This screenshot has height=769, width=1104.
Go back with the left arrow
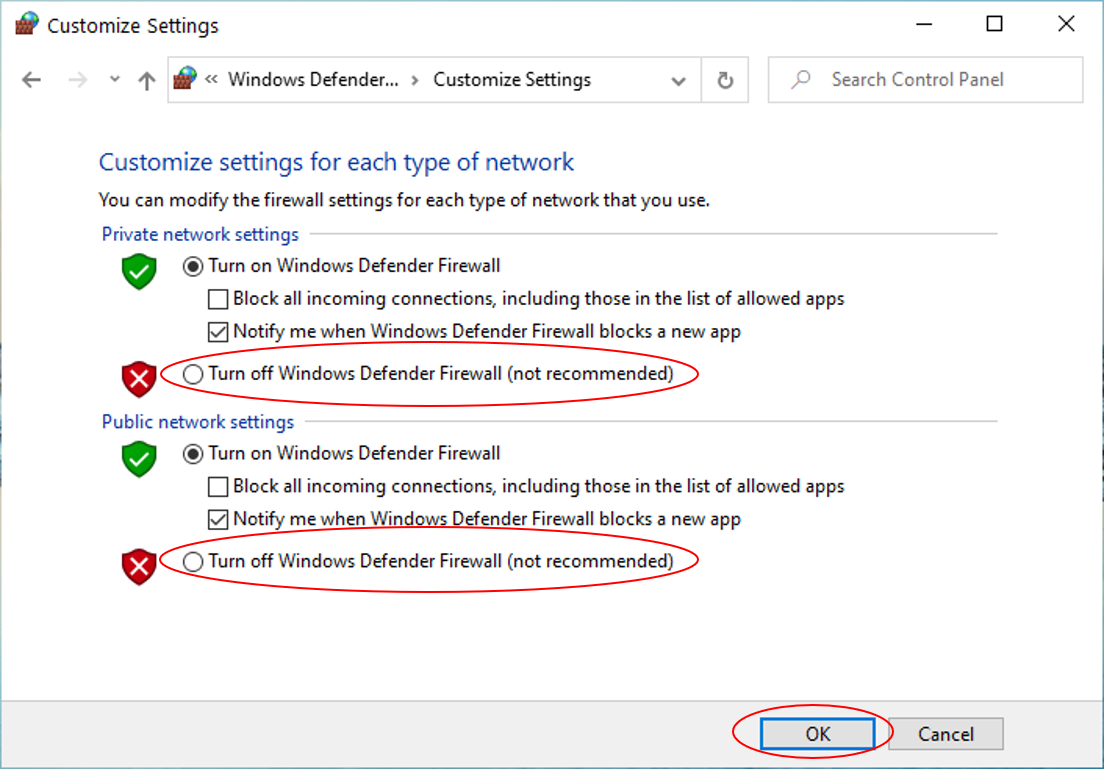[32, 80]
